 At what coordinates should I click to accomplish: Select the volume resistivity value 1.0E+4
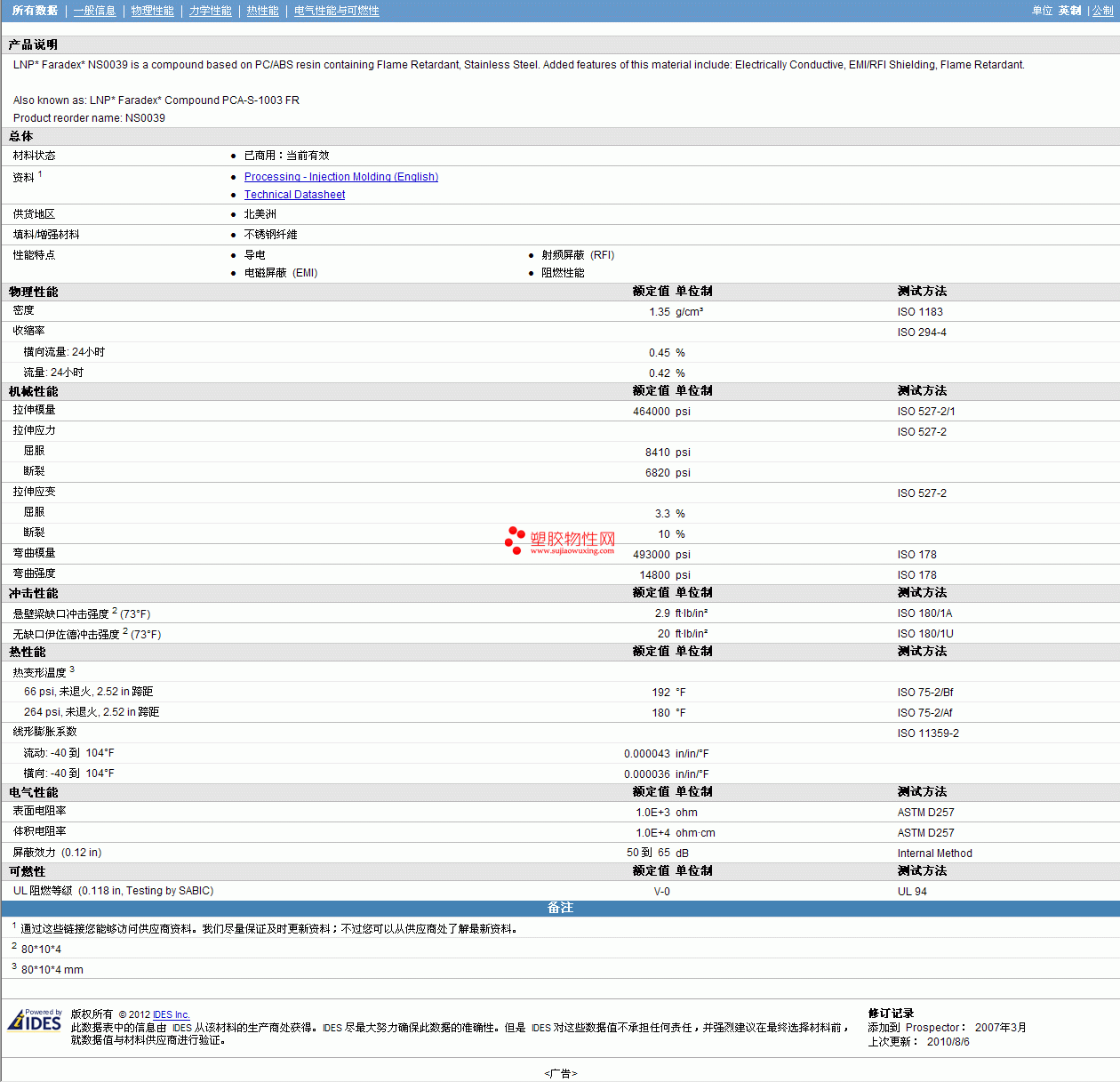point(653,833)
